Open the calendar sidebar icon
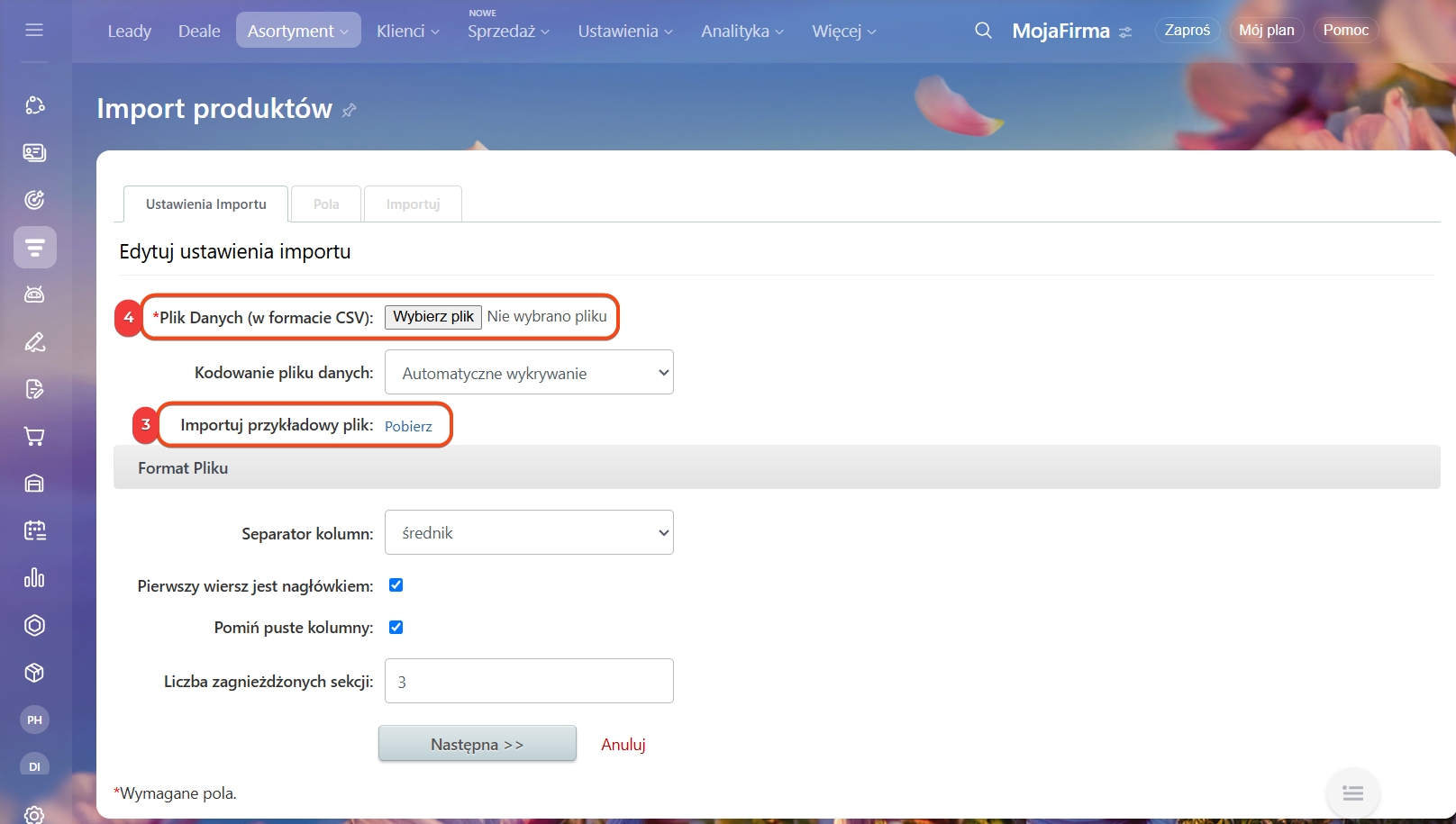This screenshot has width=1456, height=824. [34, 530]
